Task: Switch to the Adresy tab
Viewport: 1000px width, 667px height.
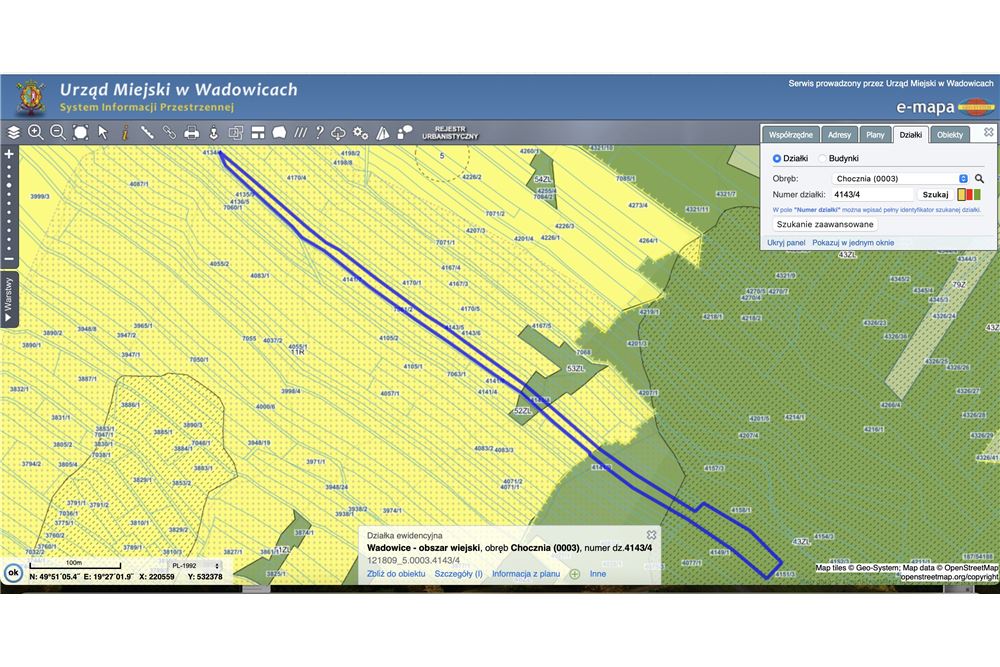Action: [x=840, y=134]
